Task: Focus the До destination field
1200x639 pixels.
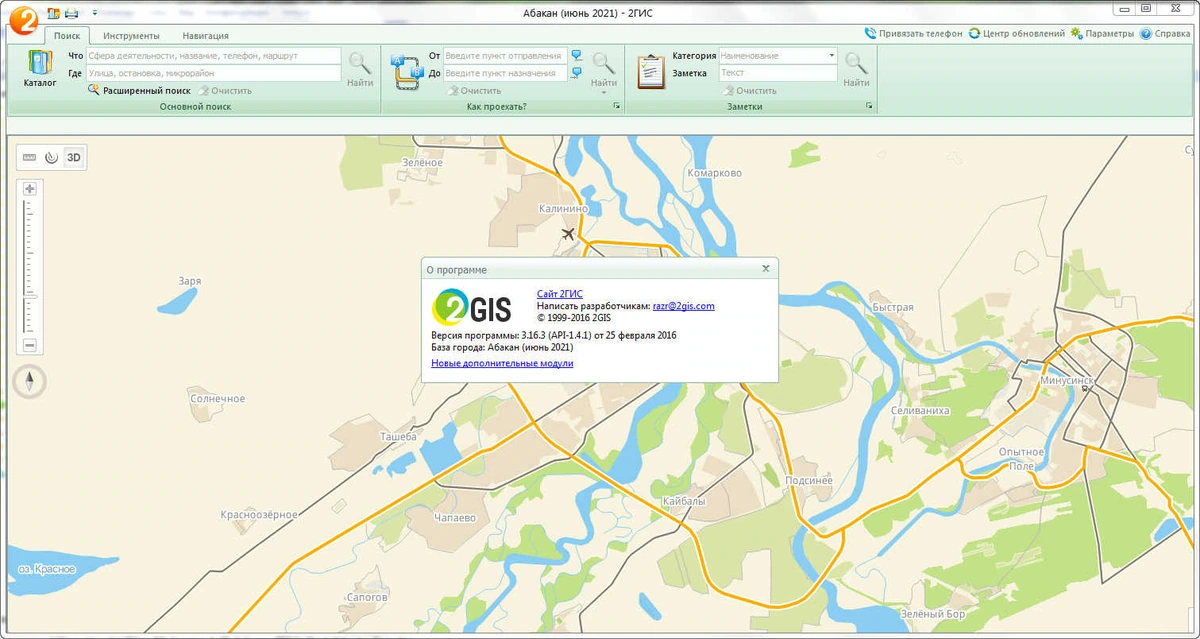Action: pyautogui.click(x=505, y=73)
